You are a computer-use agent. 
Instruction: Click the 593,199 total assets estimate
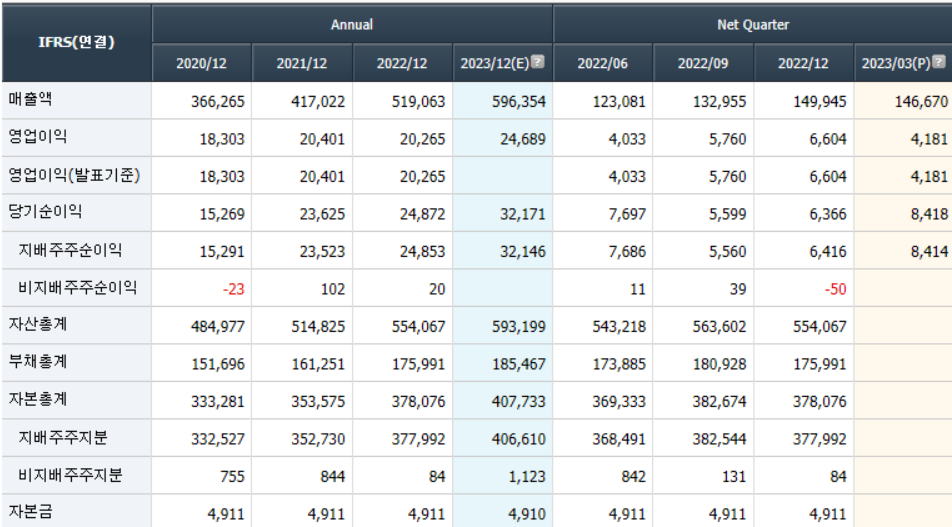click(x=519, y=327)
